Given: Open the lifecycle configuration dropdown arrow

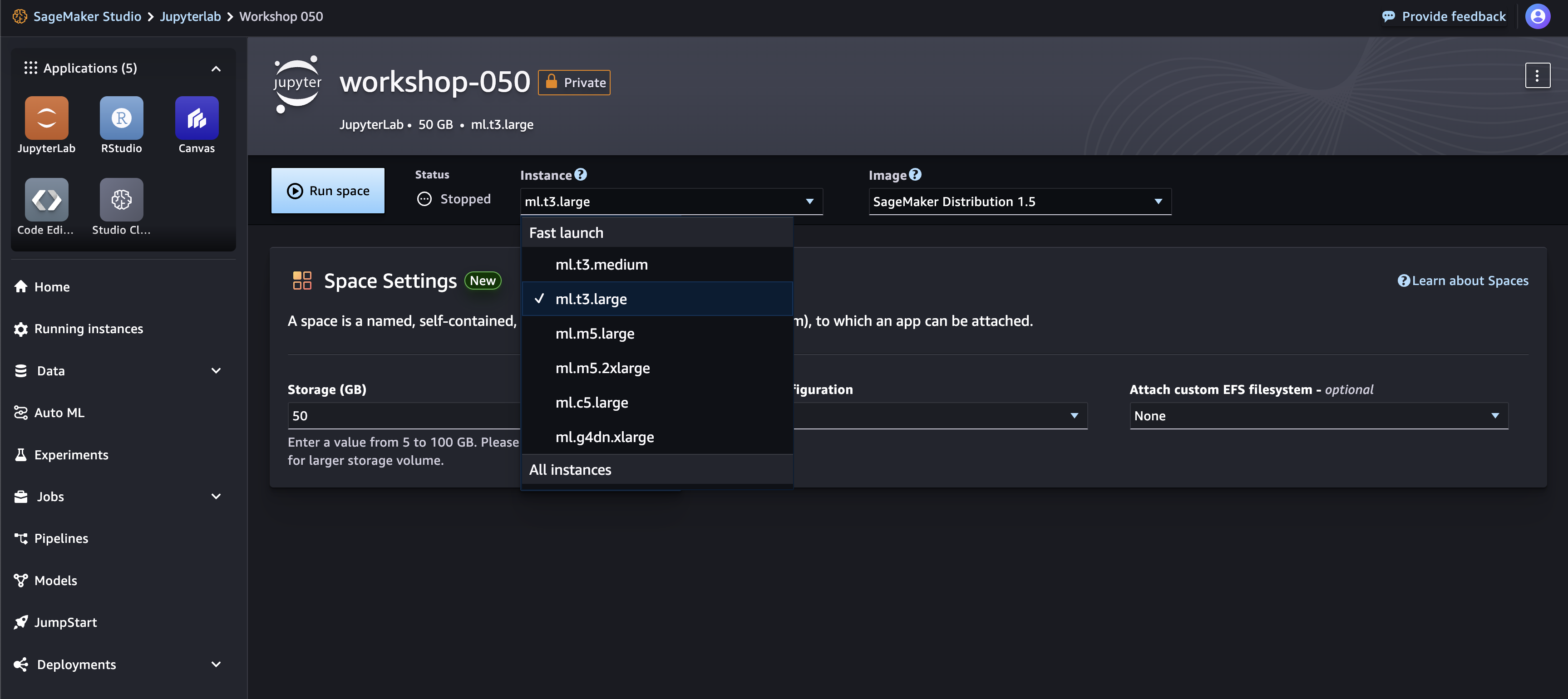Looking at the screenshot, I should (1074, 416).
